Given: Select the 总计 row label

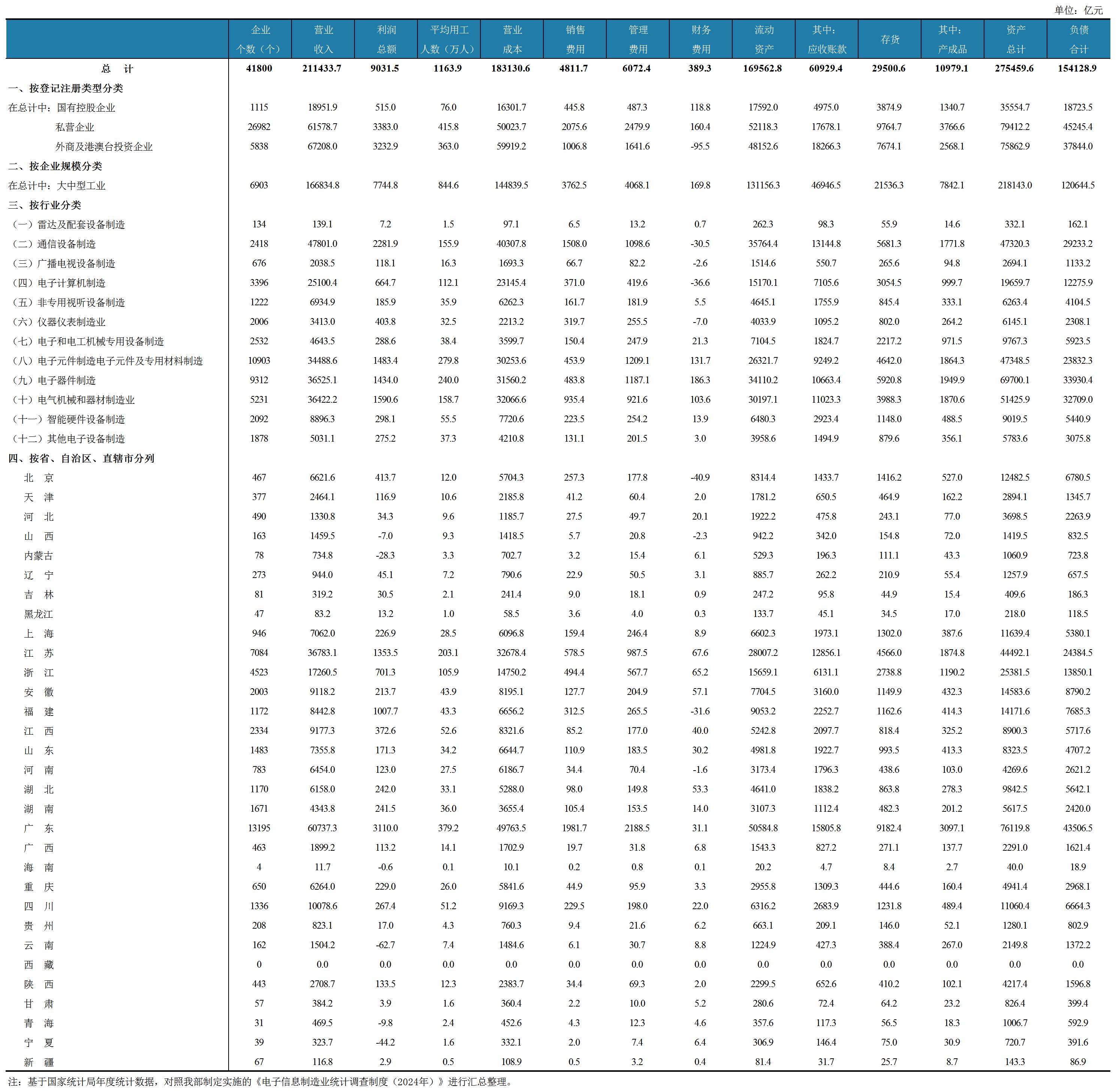Looking at the screenshot, I should coord(117,69).
